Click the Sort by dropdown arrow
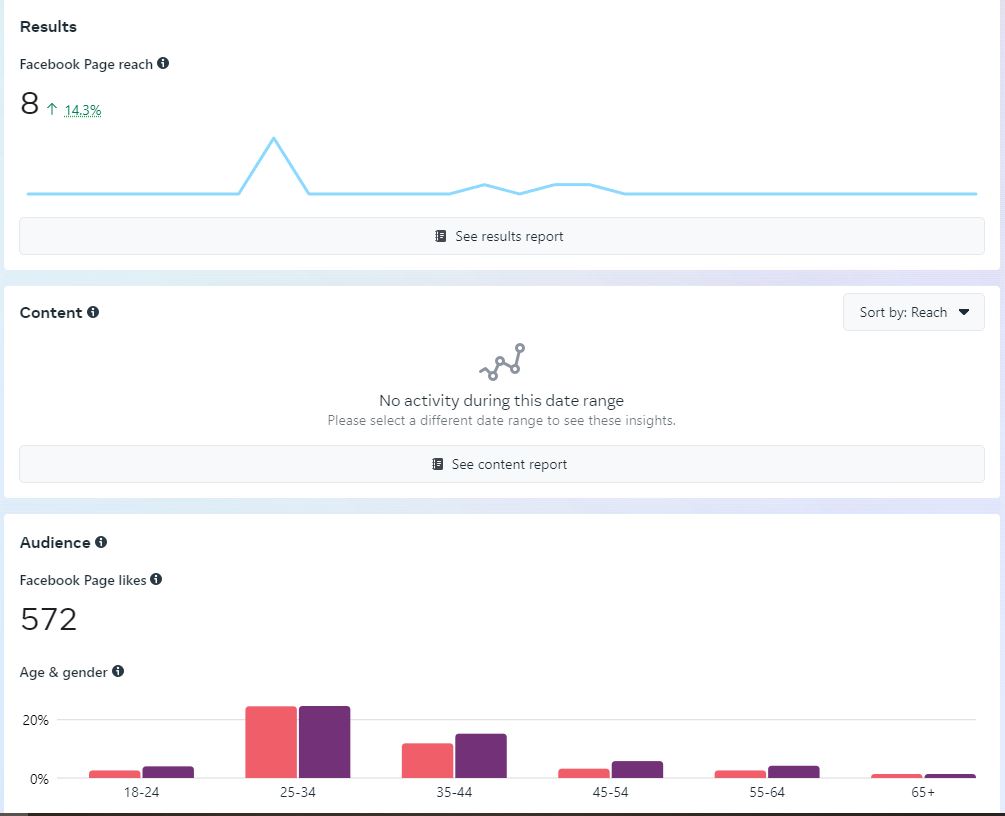Image resolution: width=1005 pixels, height=816 pixels. [x=964, y=312]
